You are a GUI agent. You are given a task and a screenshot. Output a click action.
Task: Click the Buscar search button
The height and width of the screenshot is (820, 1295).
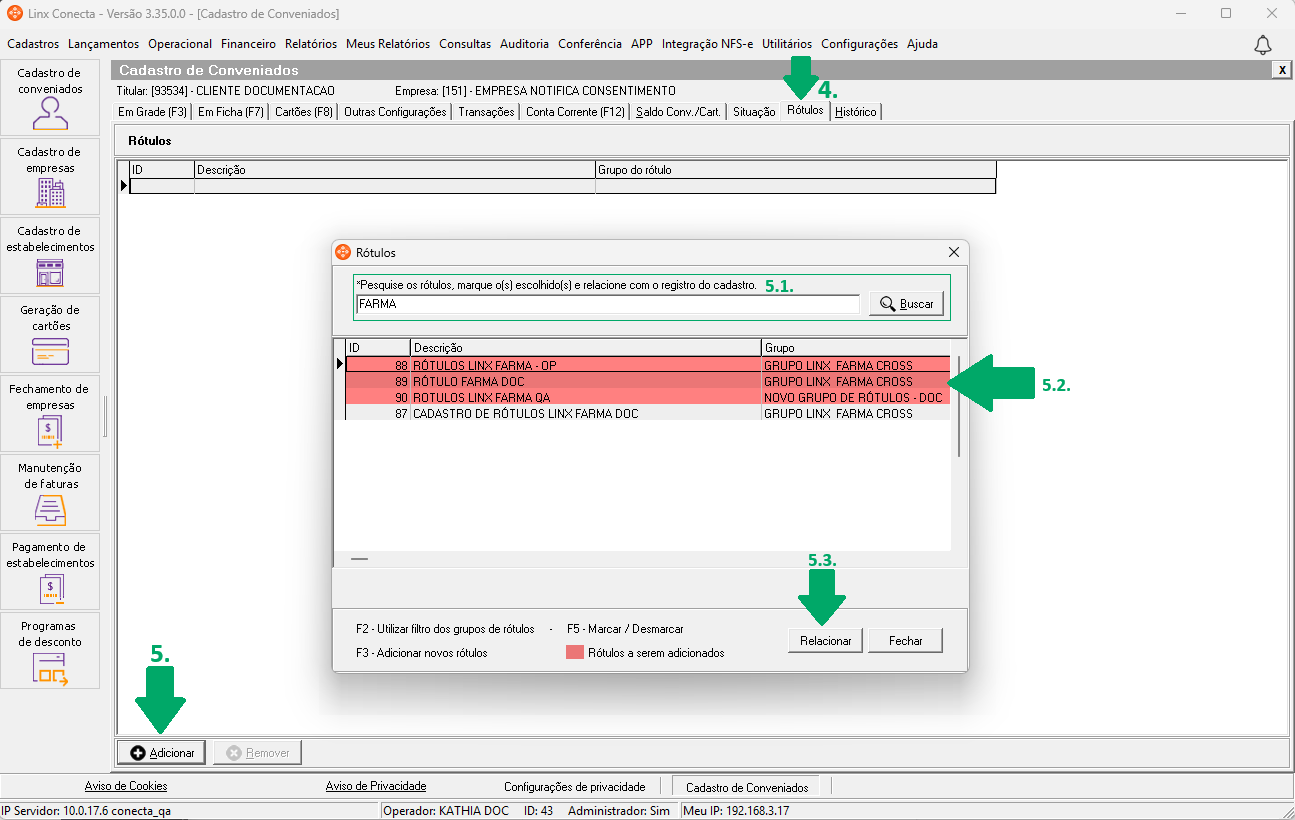click(x=907, y=304)
